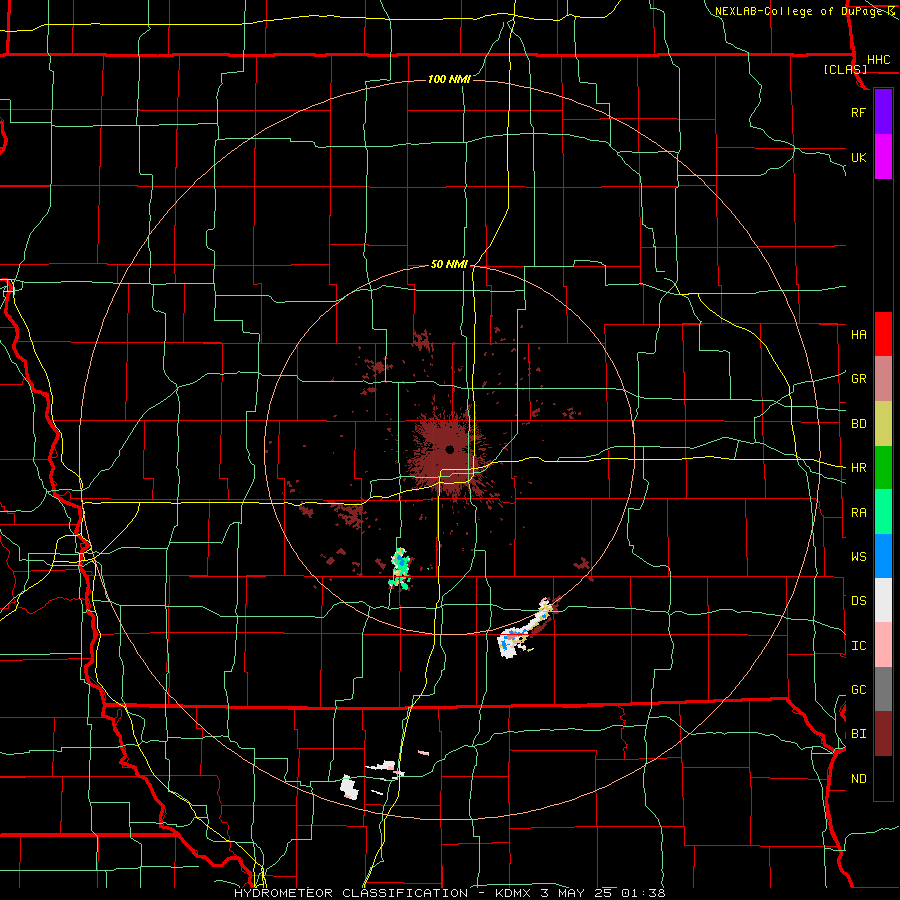Select the yellow BD legend swatch
Image resolution: width=900 pixels, height=900 pixels.
tap(883, 424)
